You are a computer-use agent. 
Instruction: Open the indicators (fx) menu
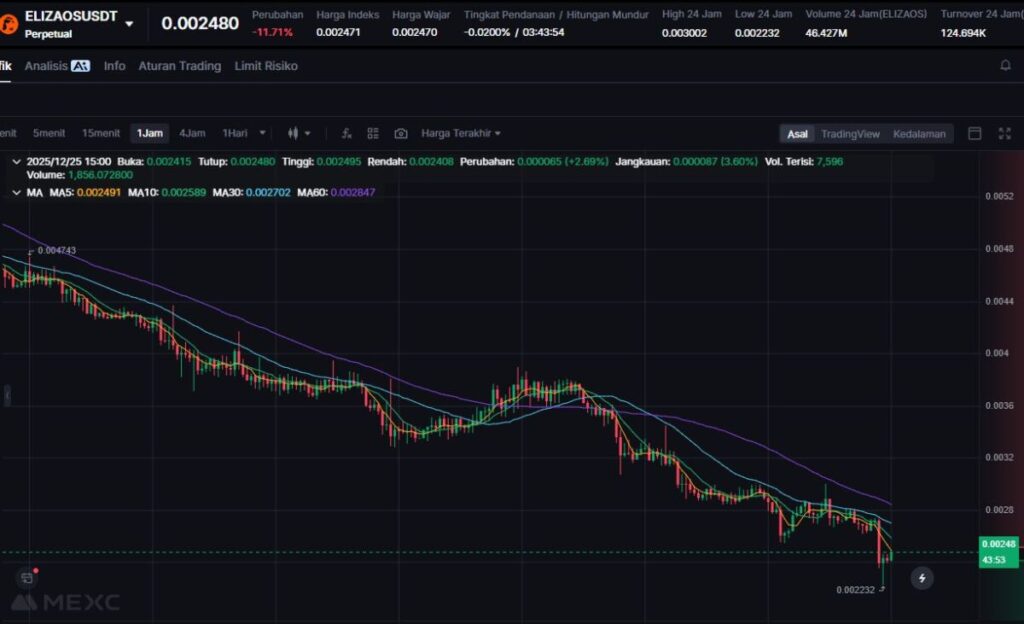[346, 133]
